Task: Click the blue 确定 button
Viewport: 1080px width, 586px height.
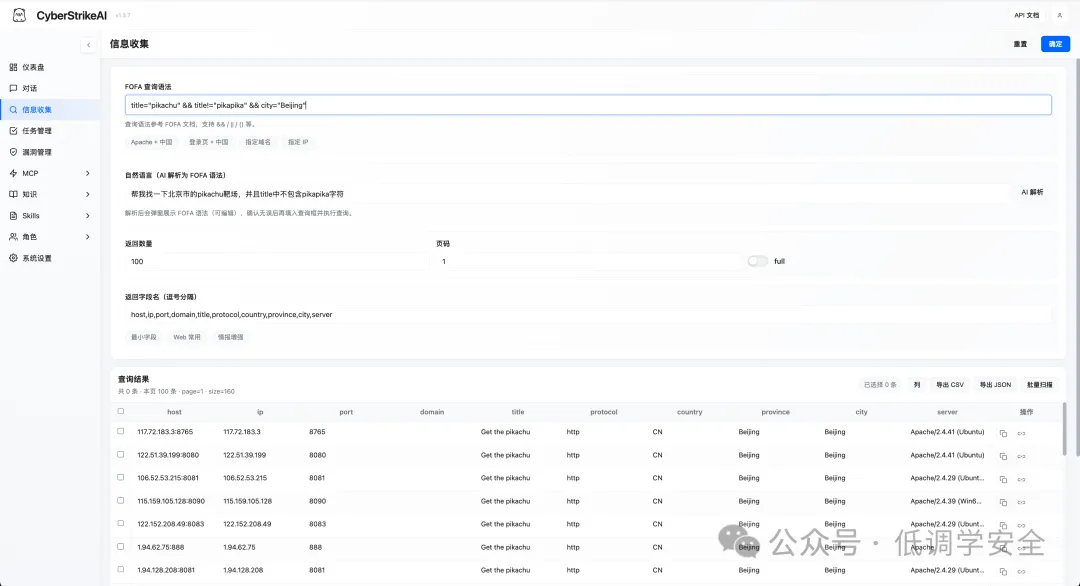Action: [x=1055, y=44]
